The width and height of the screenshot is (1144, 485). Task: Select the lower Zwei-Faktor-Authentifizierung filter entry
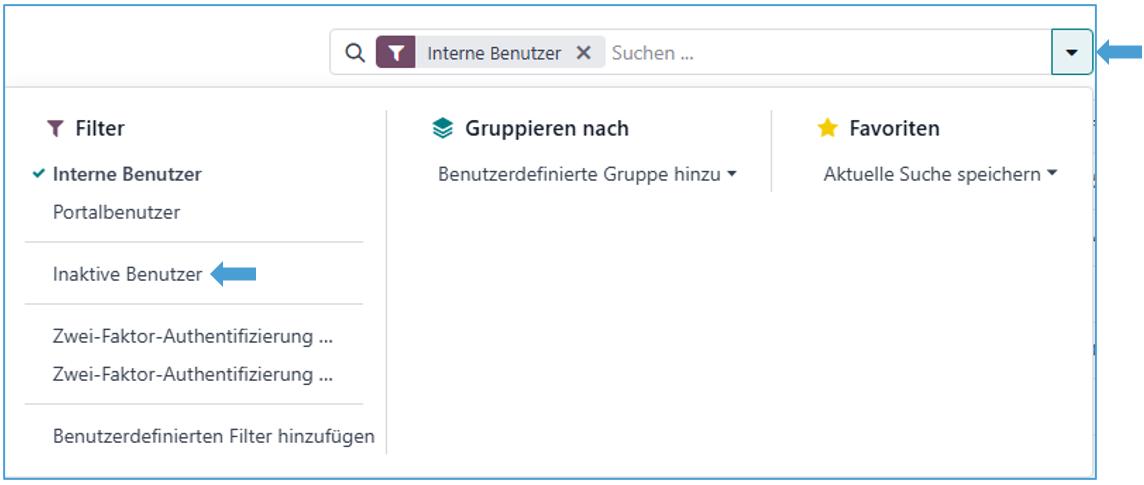(193, 375)
